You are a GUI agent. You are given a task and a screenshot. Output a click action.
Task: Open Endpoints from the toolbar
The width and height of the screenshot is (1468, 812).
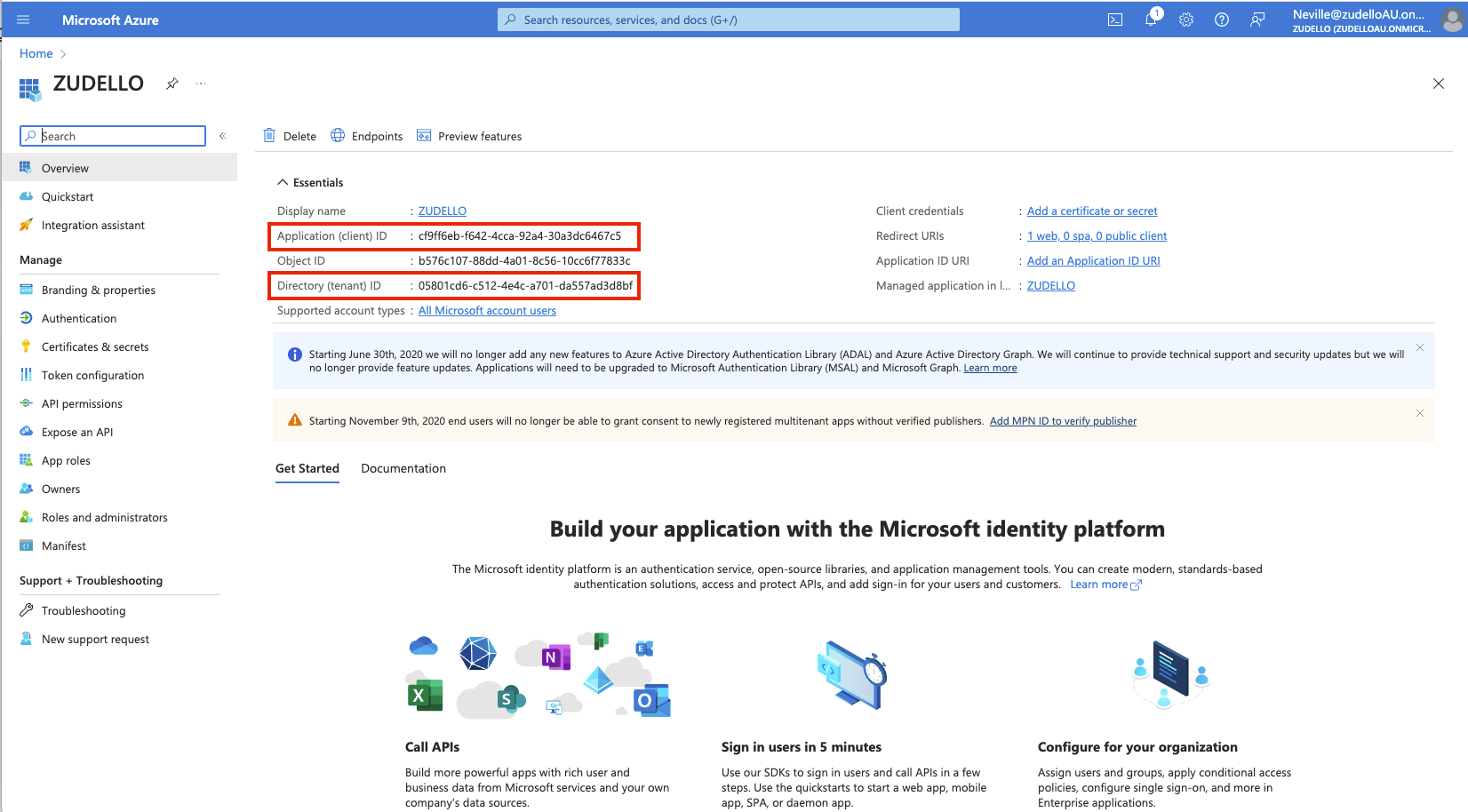tap(367, 136)
